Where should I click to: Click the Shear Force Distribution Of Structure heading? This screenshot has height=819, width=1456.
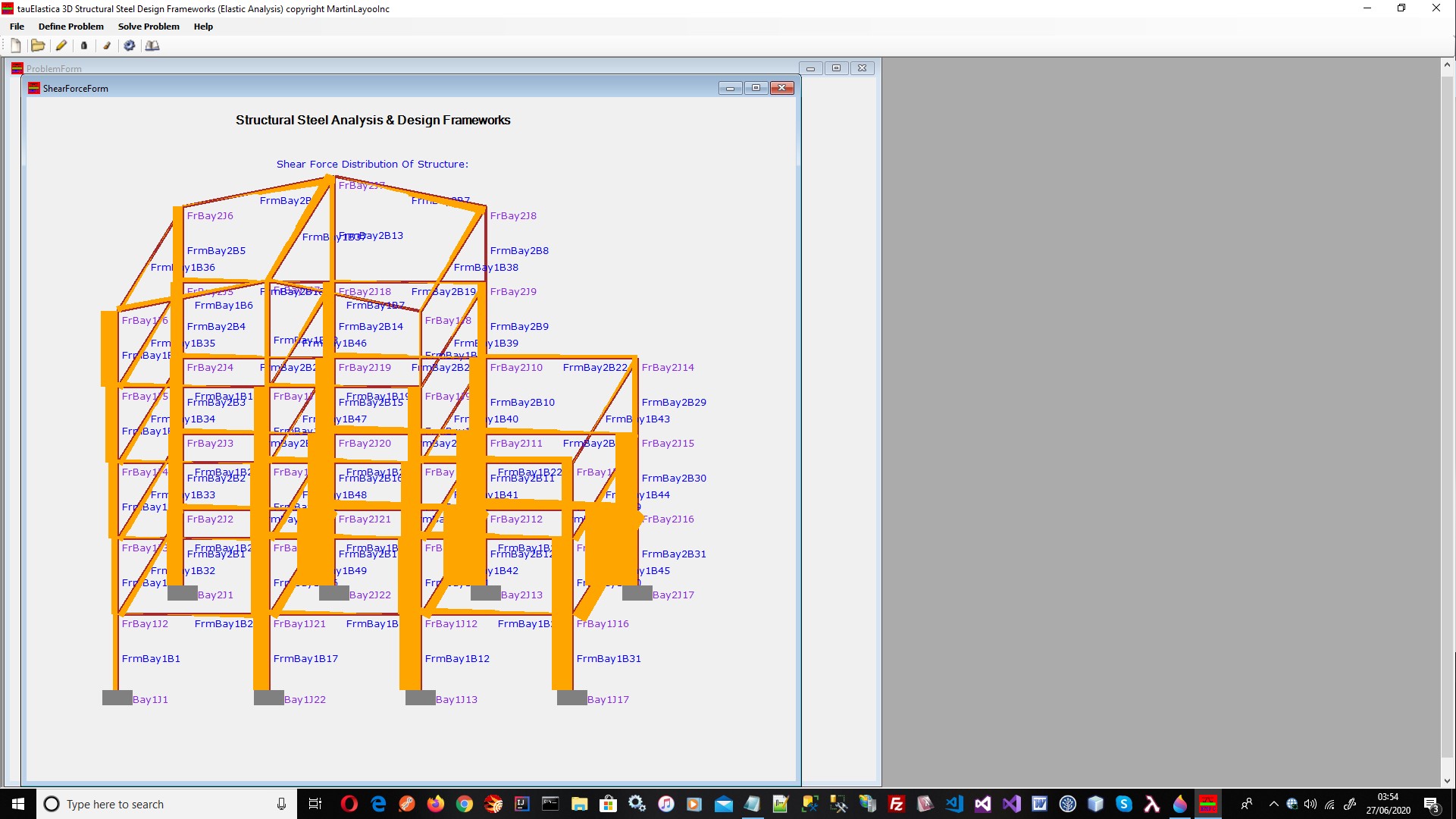[x=372, y=164]
